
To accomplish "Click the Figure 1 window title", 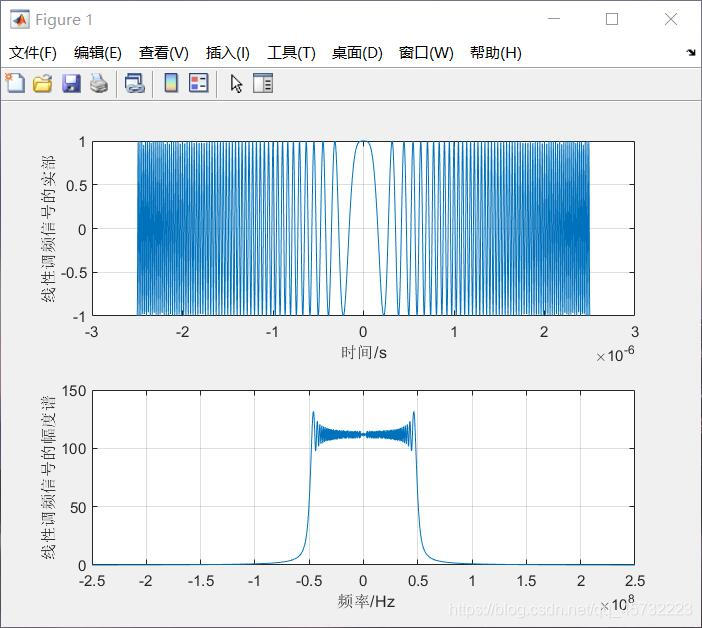I will [x=64, y=20].
